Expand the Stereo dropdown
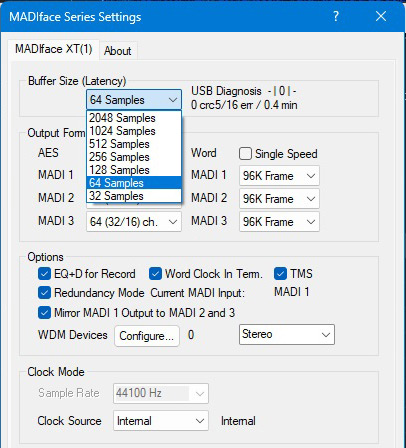The image size is (406, 448). coord(287,334)
